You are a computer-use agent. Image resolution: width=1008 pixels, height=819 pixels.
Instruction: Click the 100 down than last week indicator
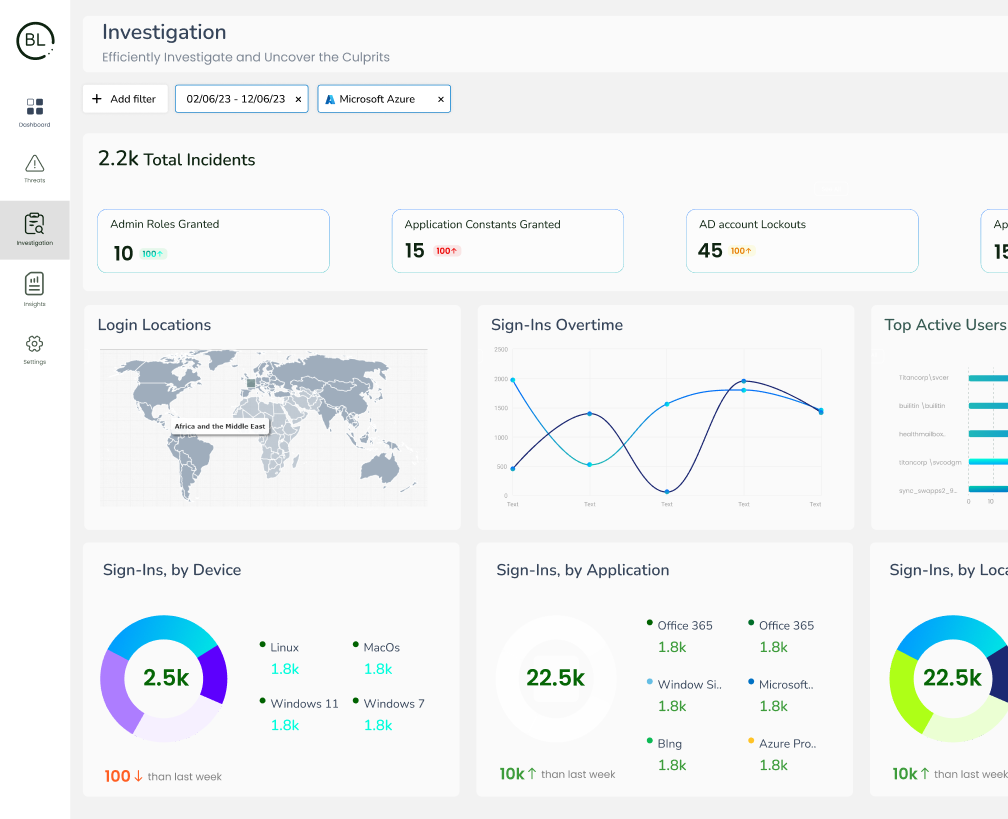pos(163,776)
